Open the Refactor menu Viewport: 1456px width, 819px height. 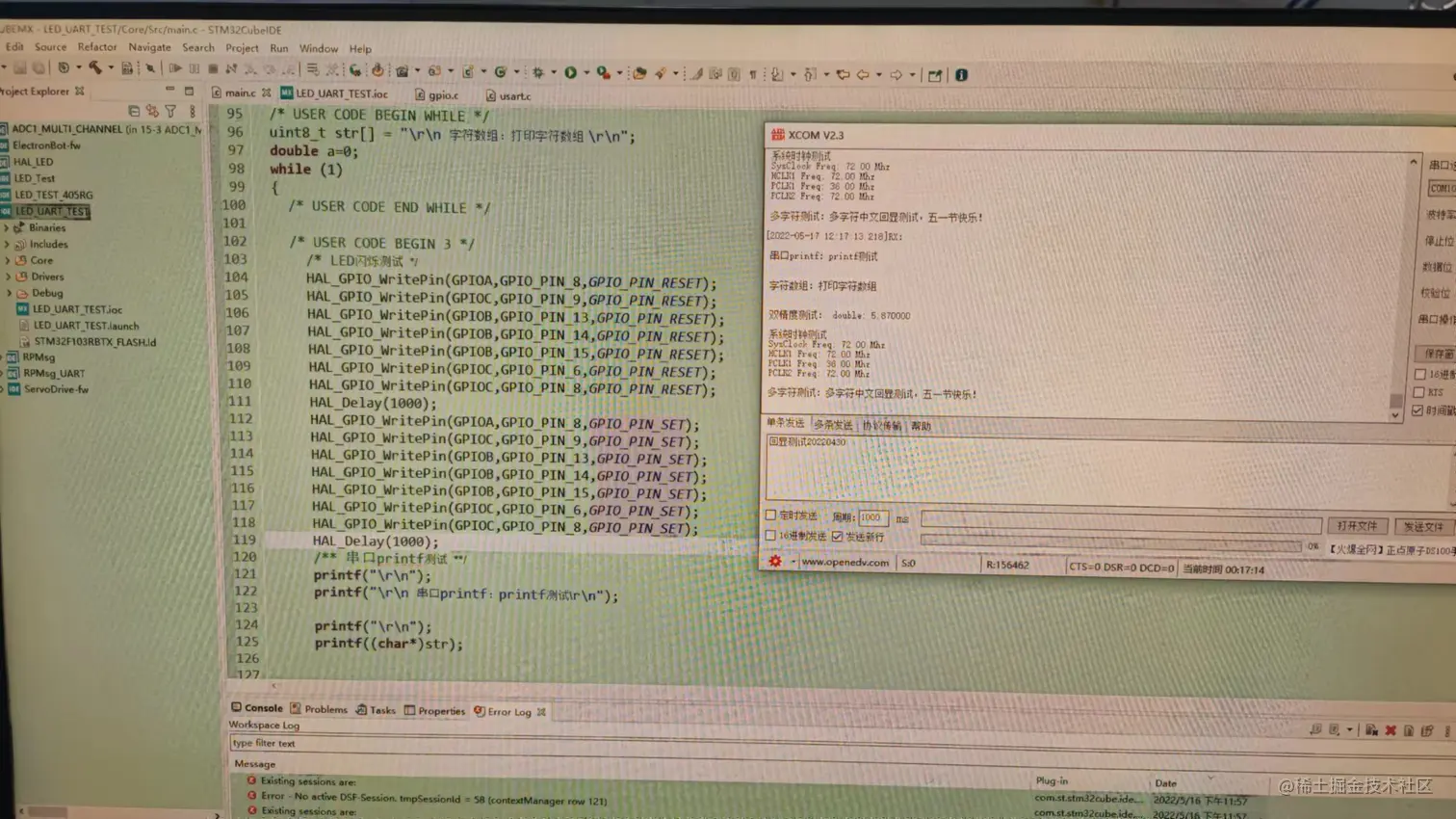click(x=97, y=46)
